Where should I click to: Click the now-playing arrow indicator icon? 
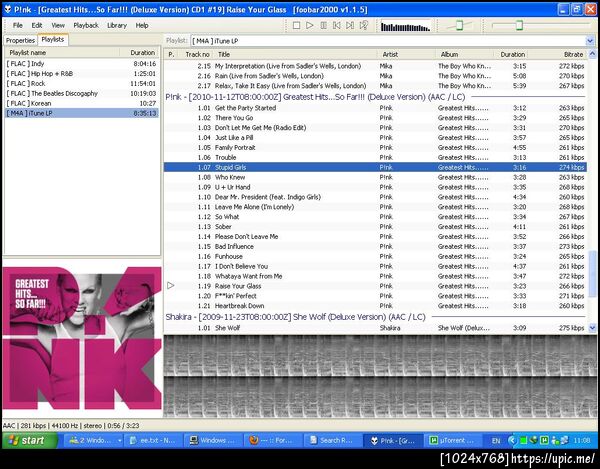[171, 285]
